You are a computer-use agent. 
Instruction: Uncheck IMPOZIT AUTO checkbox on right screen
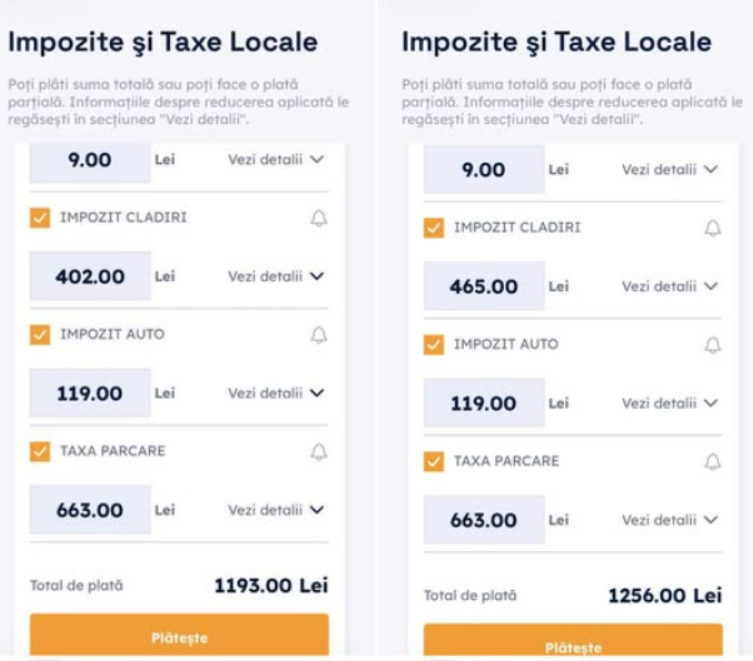[x=434, y=345]
